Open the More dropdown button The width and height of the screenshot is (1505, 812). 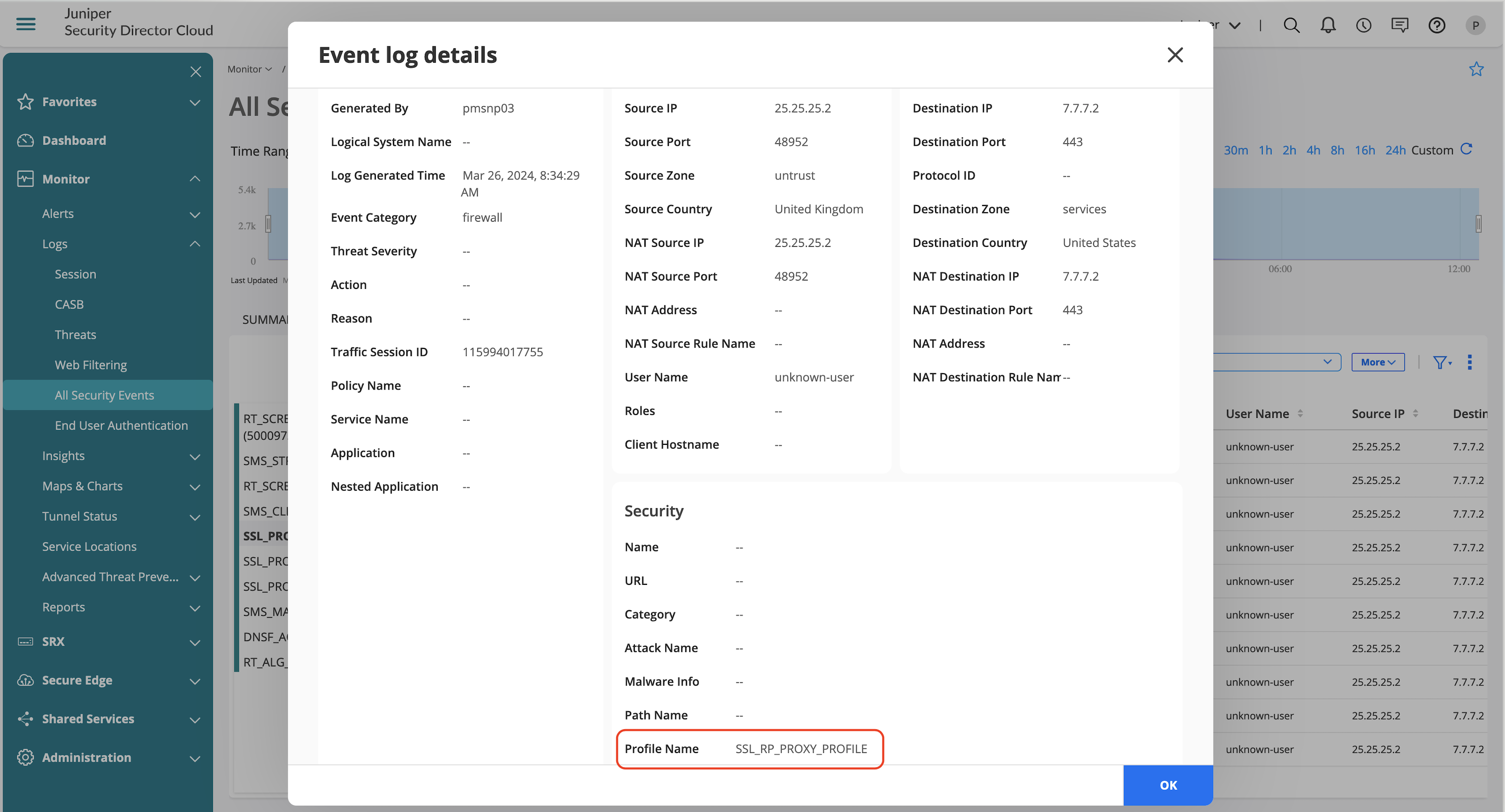[1378, 362]
